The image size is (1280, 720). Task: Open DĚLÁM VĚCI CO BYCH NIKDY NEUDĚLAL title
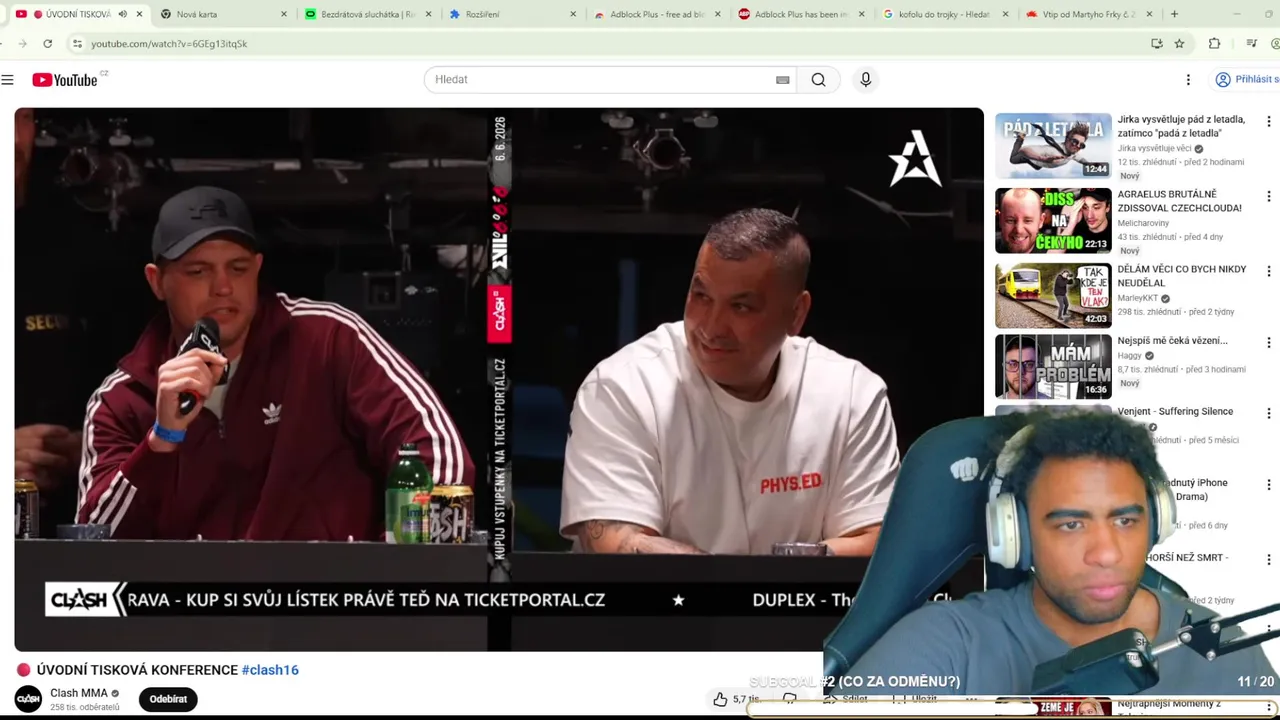(1182, 276)
